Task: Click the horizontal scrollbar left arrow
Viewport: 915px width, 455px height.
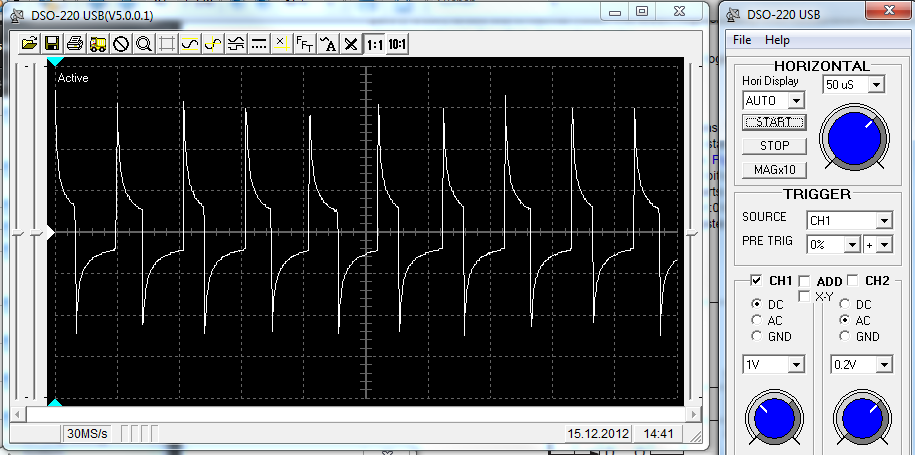Action: pos(18,414)
